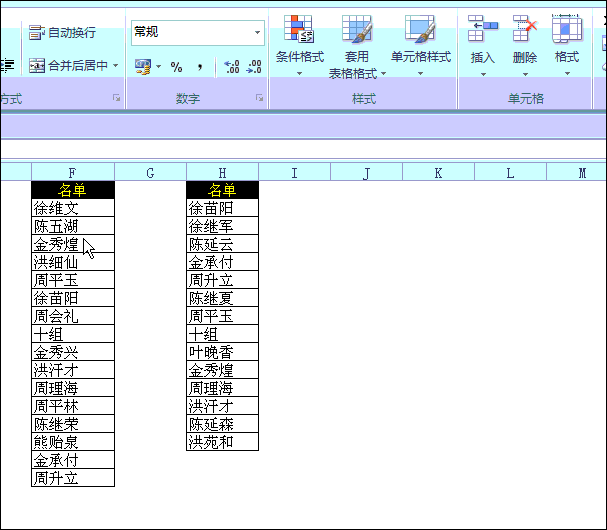
Task: Select cell 徐苗阳 in column F
Action: click(73, 298)
